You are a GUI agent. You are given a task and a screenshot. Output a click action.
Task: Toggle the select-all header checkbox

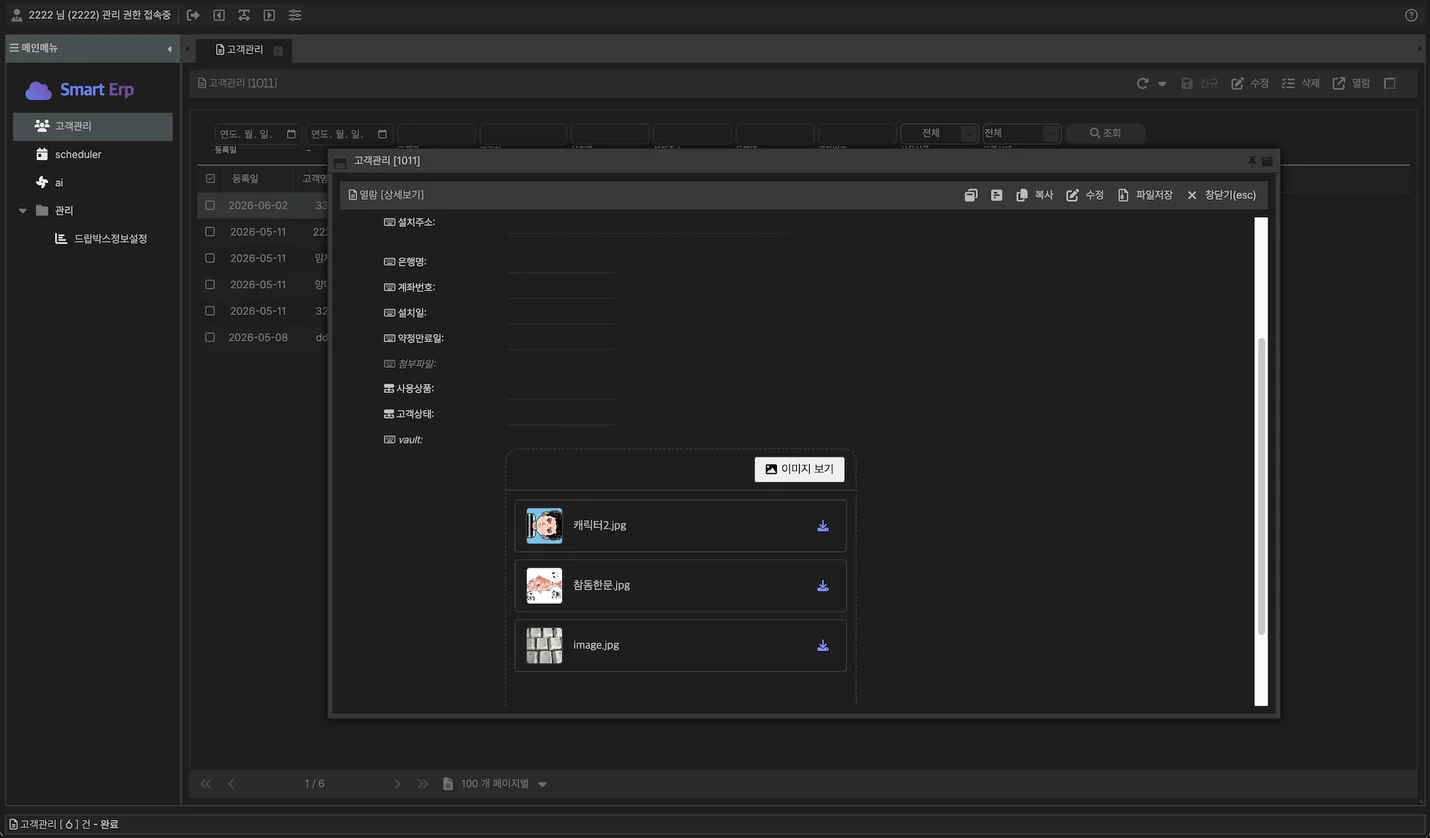[x=210, y=179]
